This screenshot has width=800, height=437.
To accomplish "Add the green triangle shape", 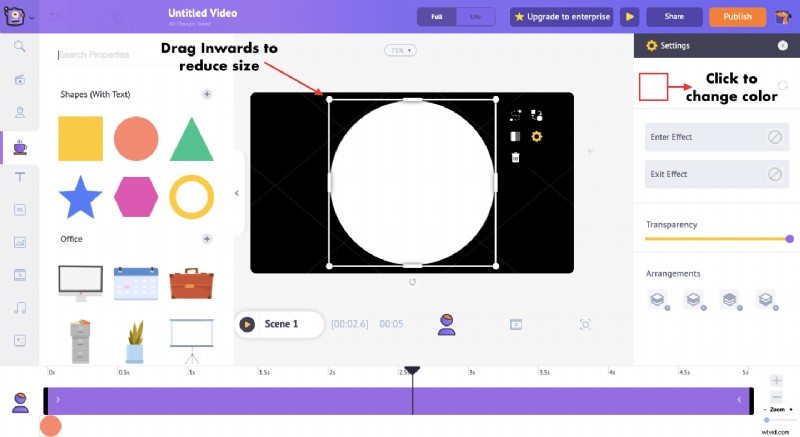I will coord(191,139).
